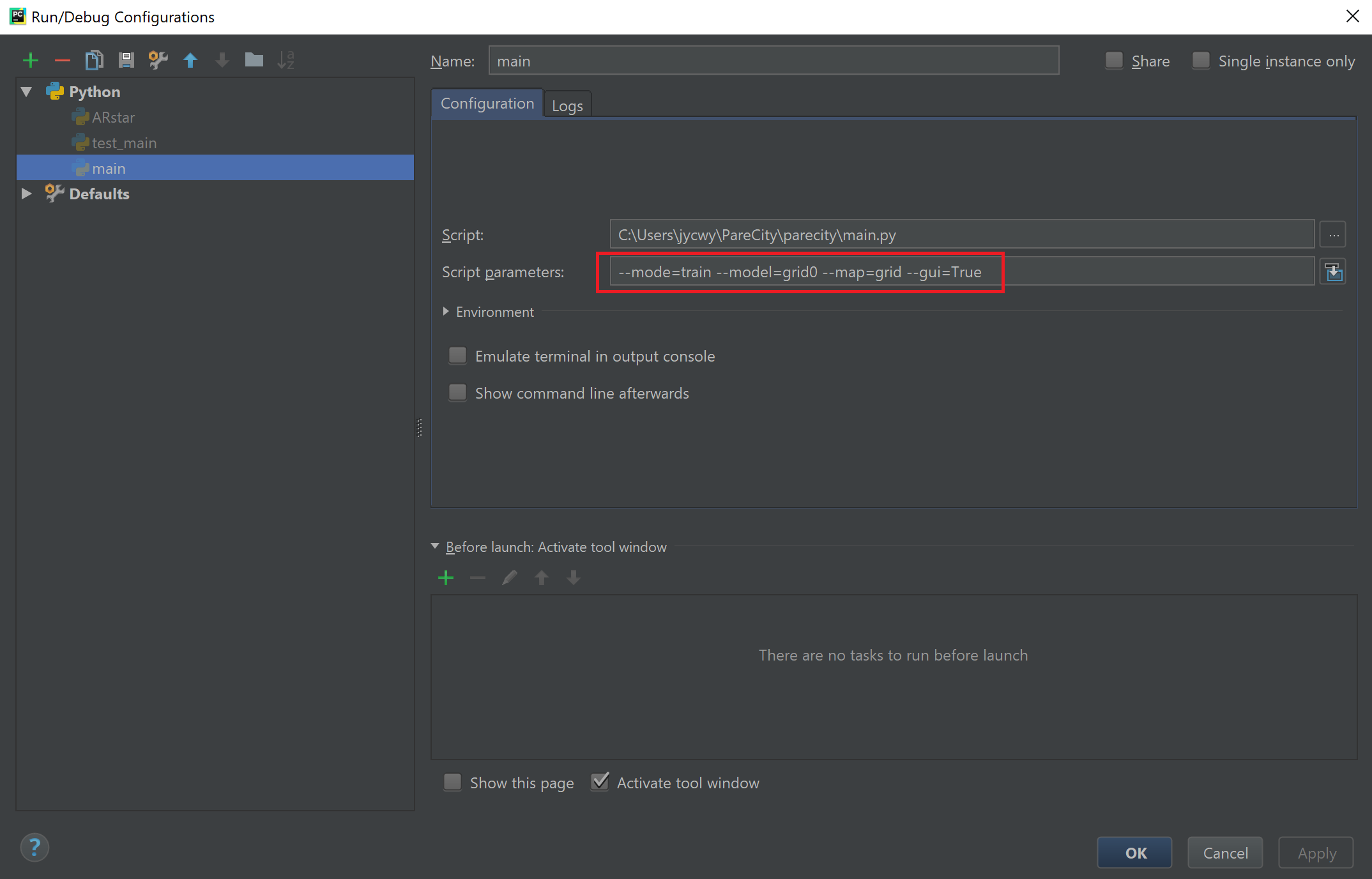Screen dimensions: 1372x879
Task: Click the green Add New Configuration plus icon
Action: [x=30, y=61]
